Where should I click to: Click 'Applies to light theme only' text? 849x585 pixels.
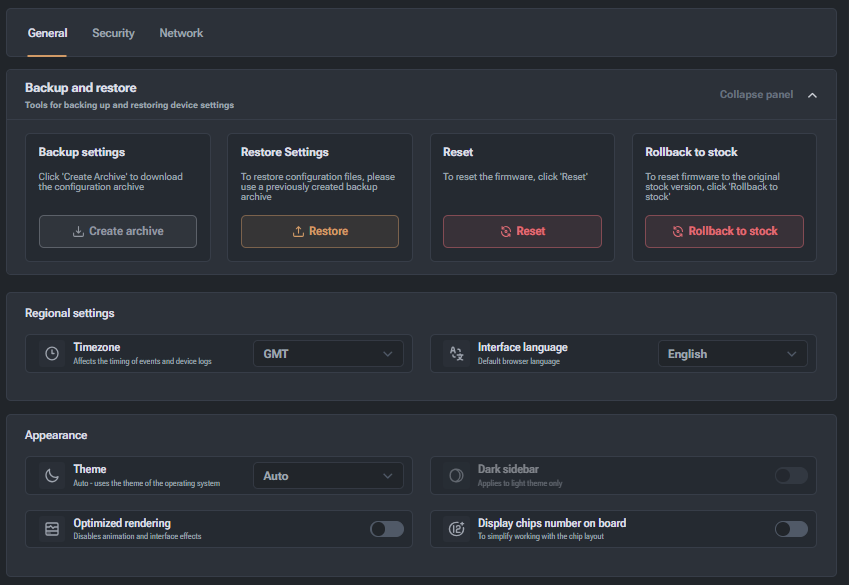pos(520,483)
